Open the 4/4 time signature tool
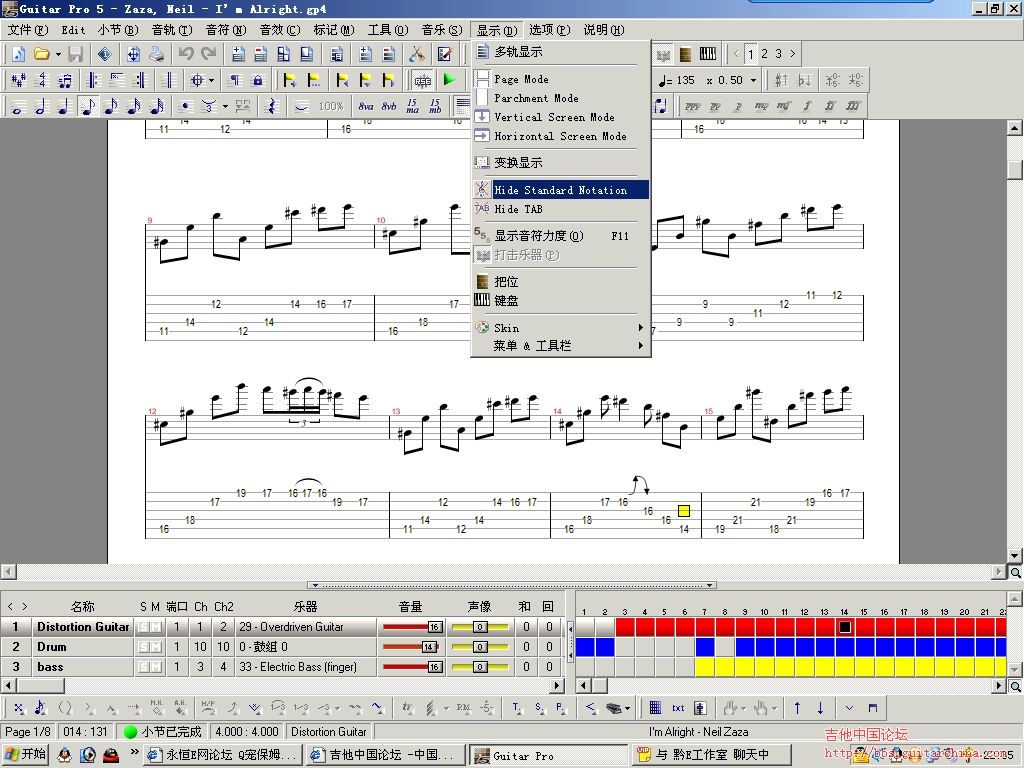Image resolution: width=1024 pixels, height=768 pixels. tap(42, 80)
